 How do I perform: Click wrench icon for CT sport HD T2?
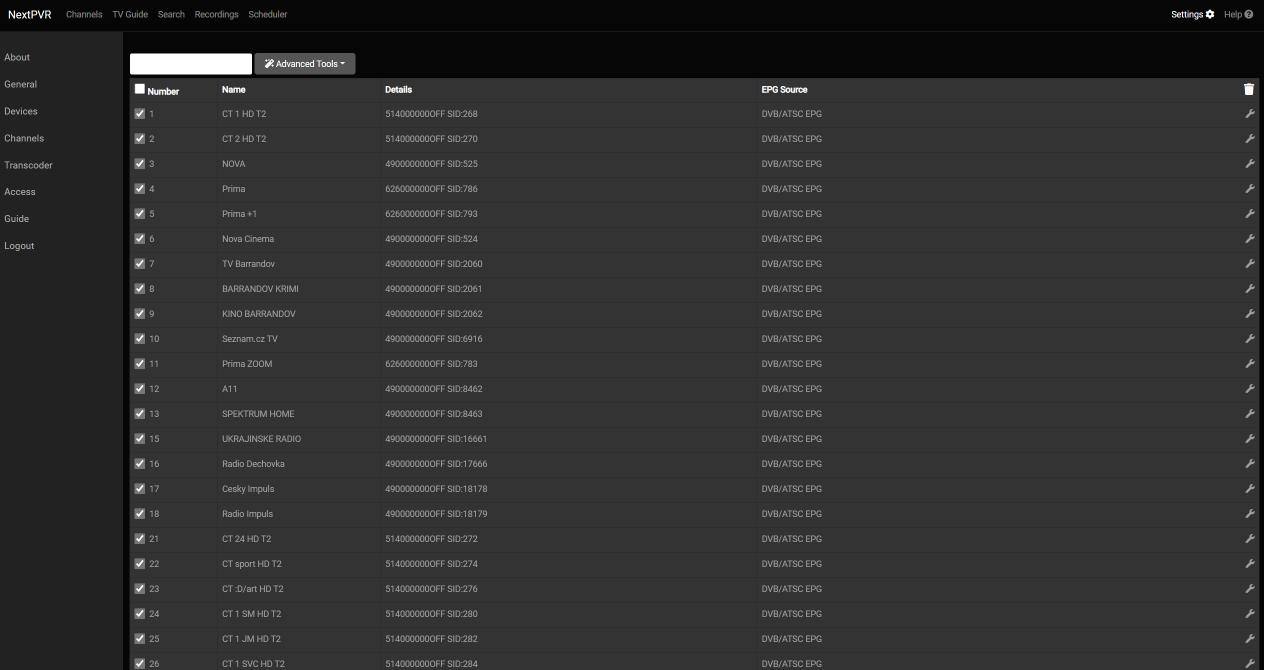tap(1249, 564)
